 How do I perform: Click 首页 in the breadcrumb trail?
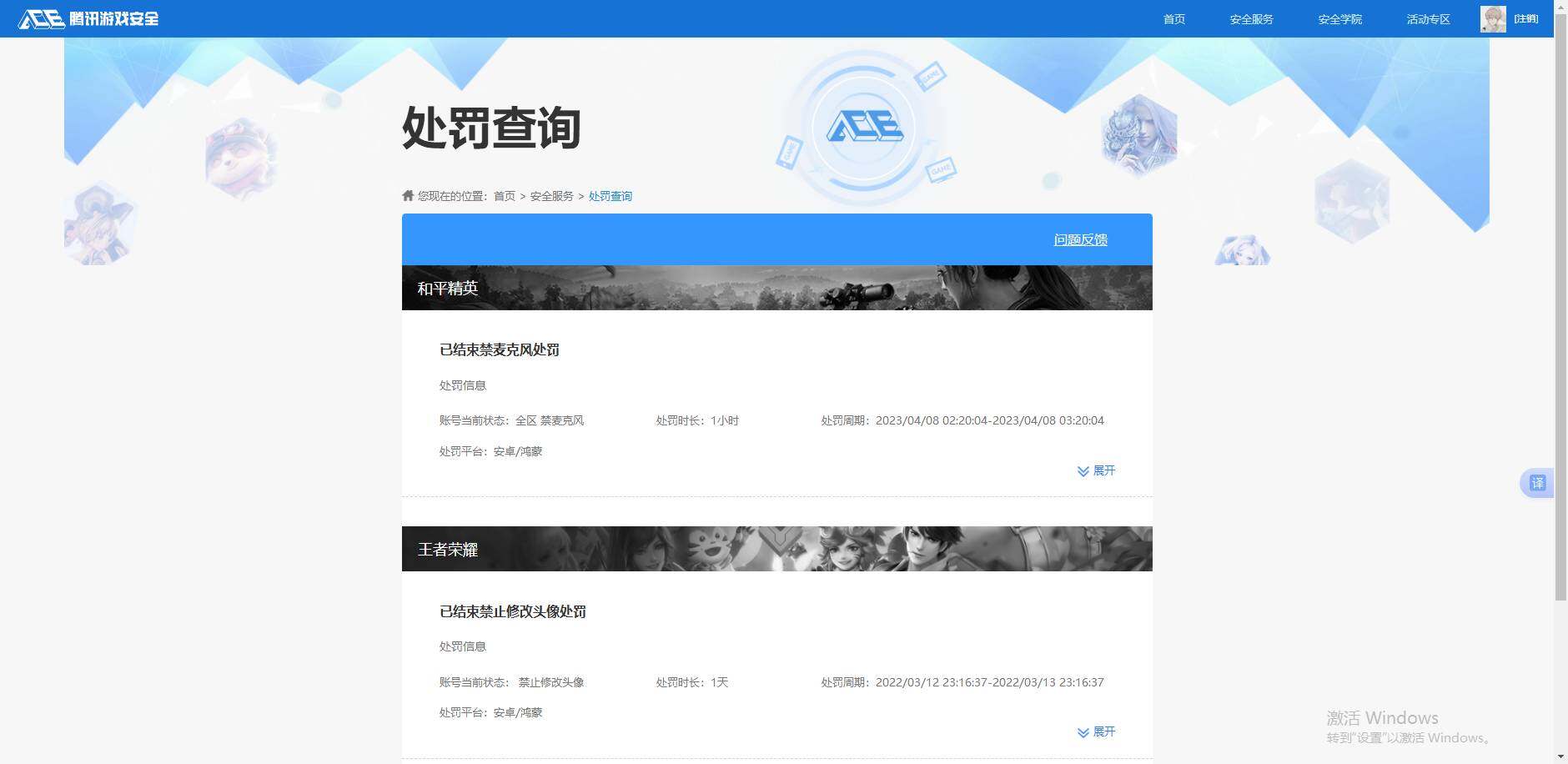tap(504, 195)
